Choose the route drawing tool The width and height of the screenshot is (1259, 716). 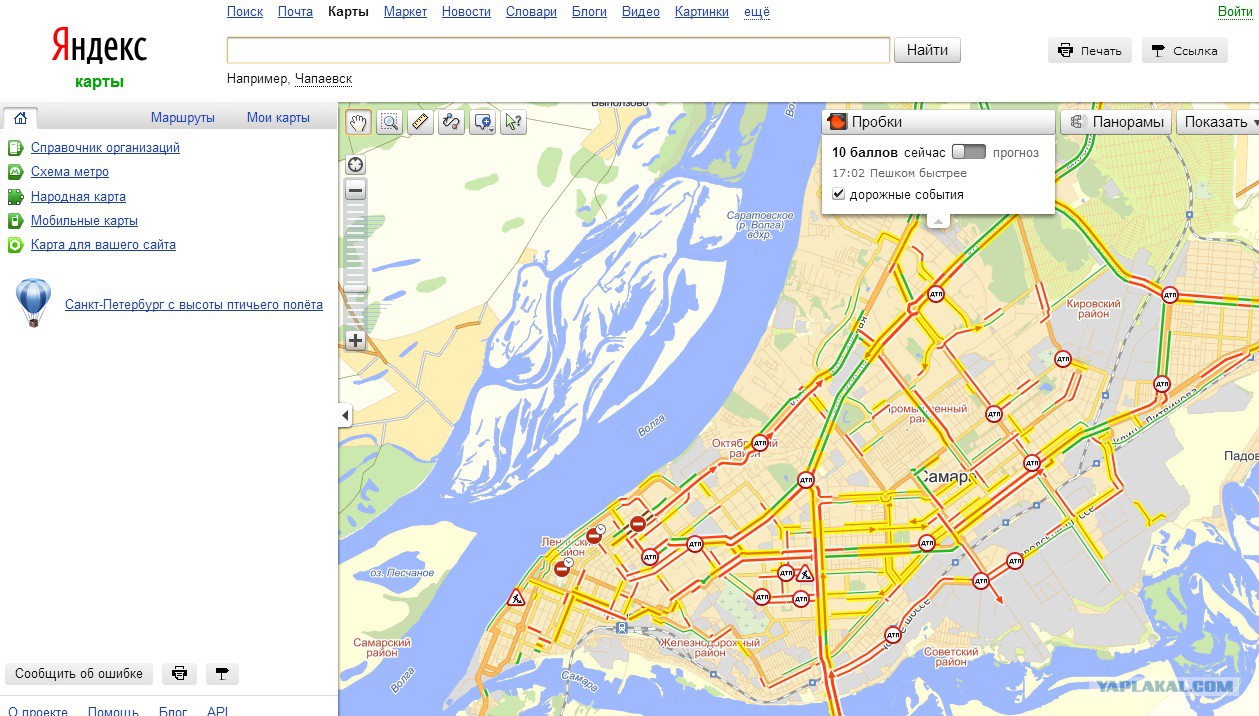tap(451, 122)
